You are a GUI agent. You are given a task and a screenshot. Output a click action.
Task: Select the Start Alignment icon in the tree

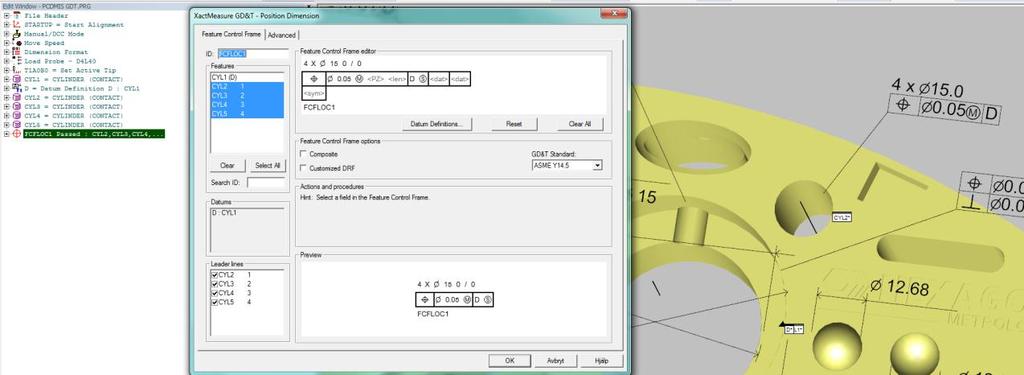(x=16, y=24)
